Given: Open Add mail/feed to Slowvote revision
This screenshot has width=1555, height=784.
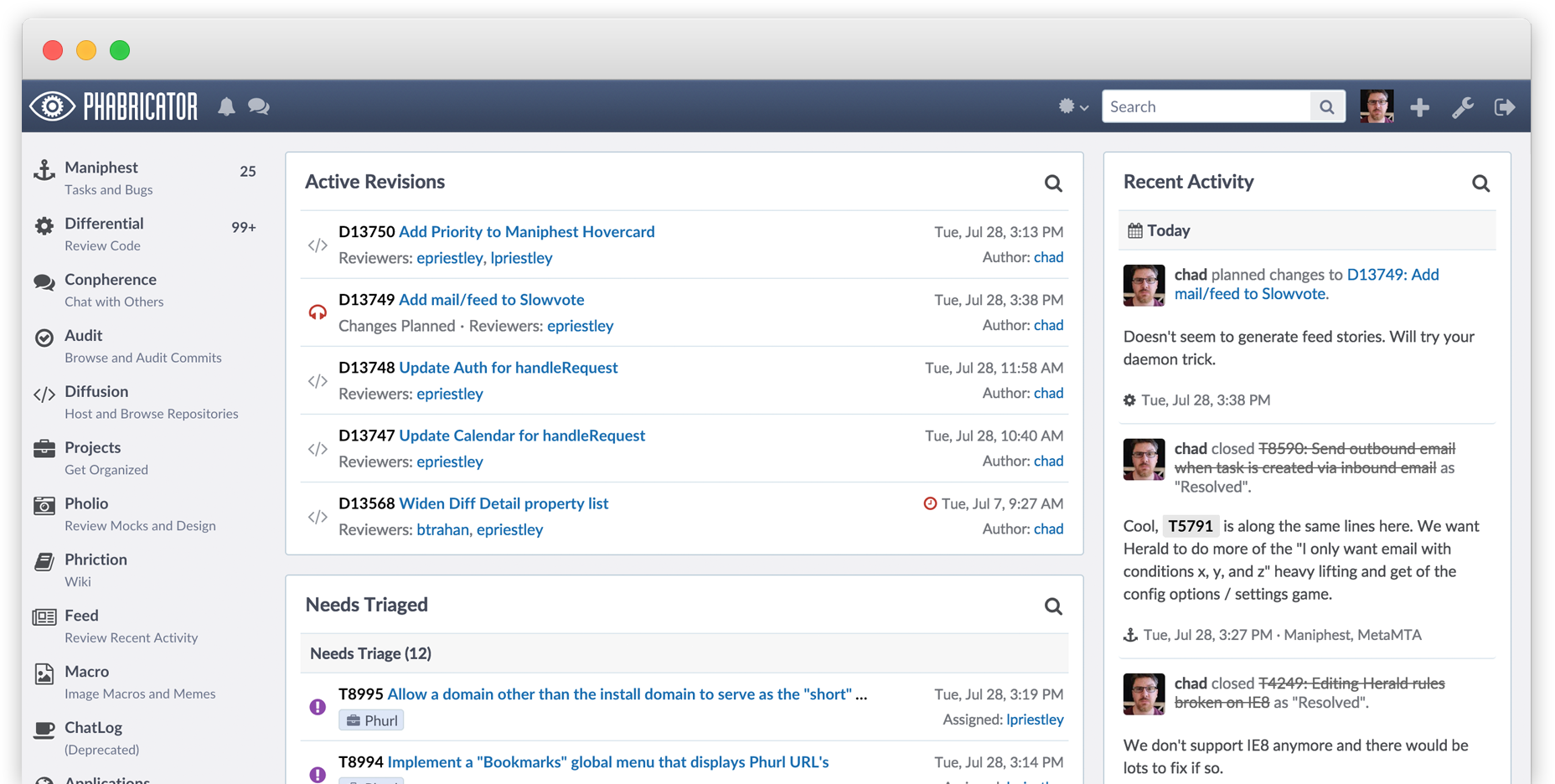Looking at the screenshot, I should coord(492,300).
